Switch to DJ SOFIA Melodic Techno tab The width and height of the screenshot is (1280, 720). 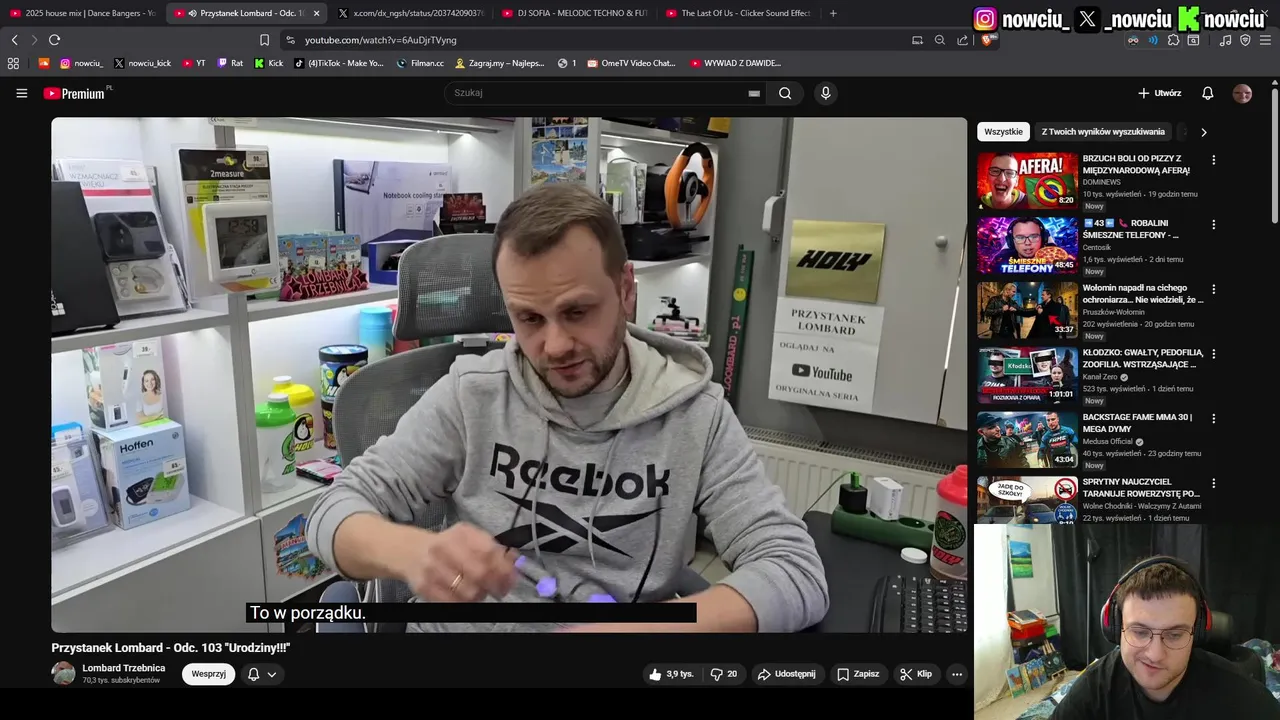576,13
